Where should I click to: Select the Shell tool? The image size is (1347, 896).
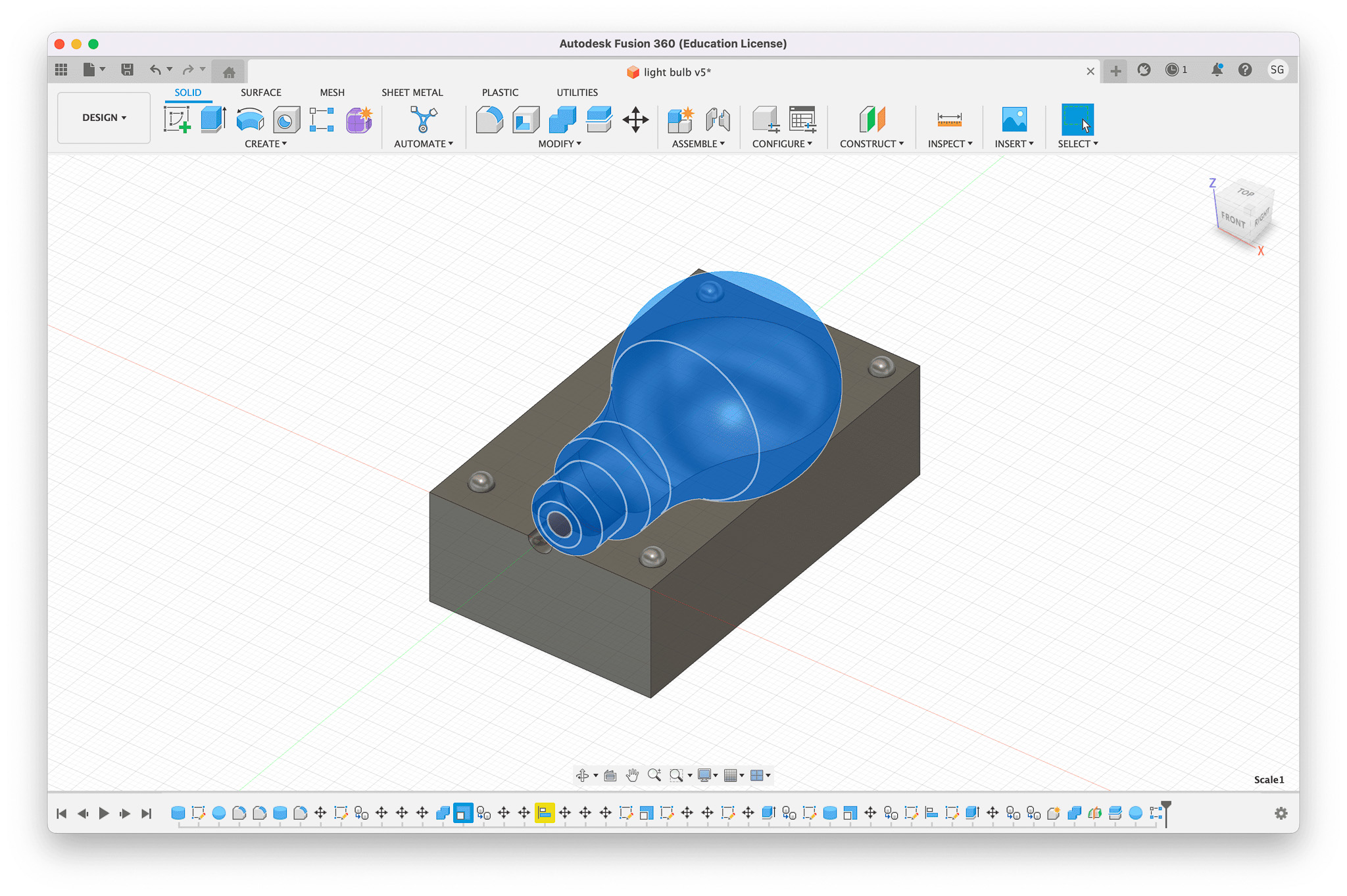pyautogui.click(x=526, y=120)
